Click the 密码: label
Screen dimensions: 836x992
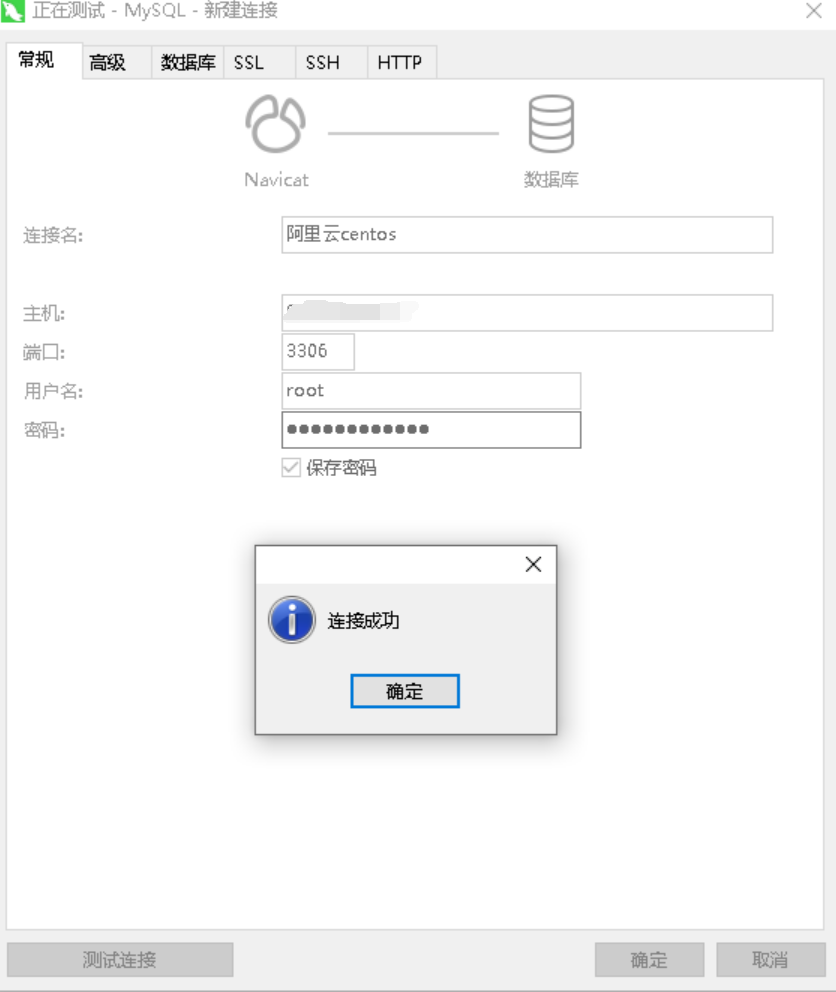click(44, 430)
